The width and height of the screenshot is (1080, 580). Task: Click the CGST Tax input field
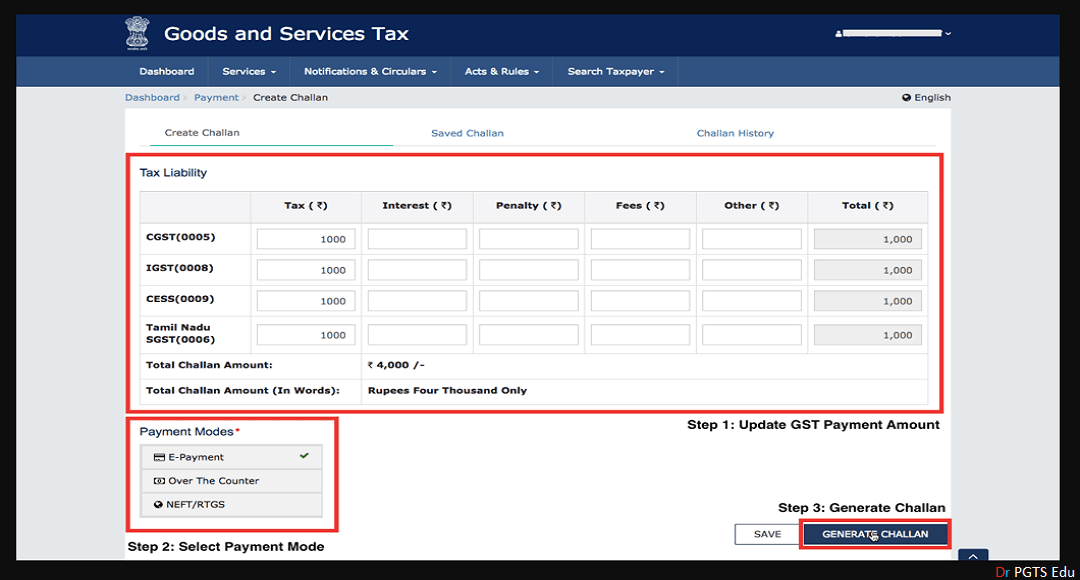(x=306, y=239)
